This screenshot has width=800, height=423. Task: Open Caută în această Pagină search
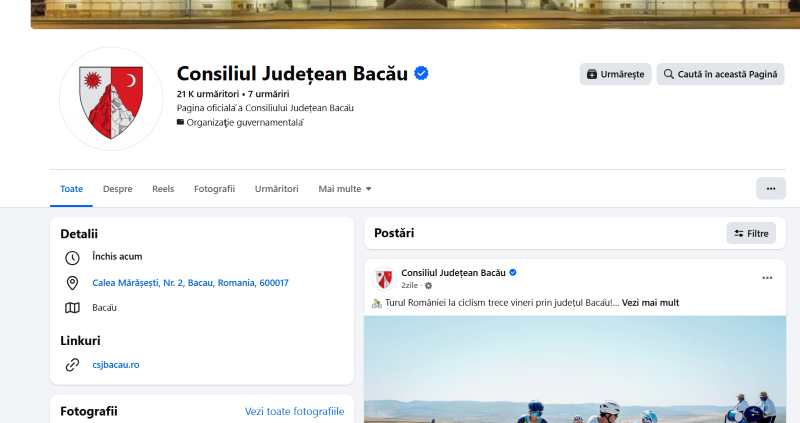(x=720, y=74)
